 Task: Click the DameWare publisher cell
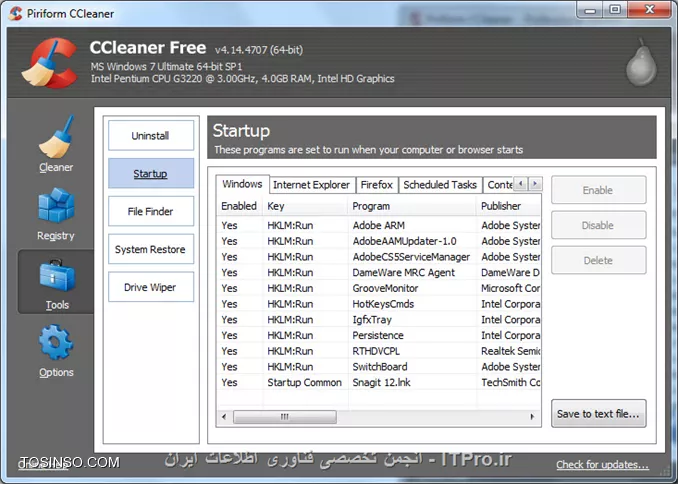coord(511,272)
